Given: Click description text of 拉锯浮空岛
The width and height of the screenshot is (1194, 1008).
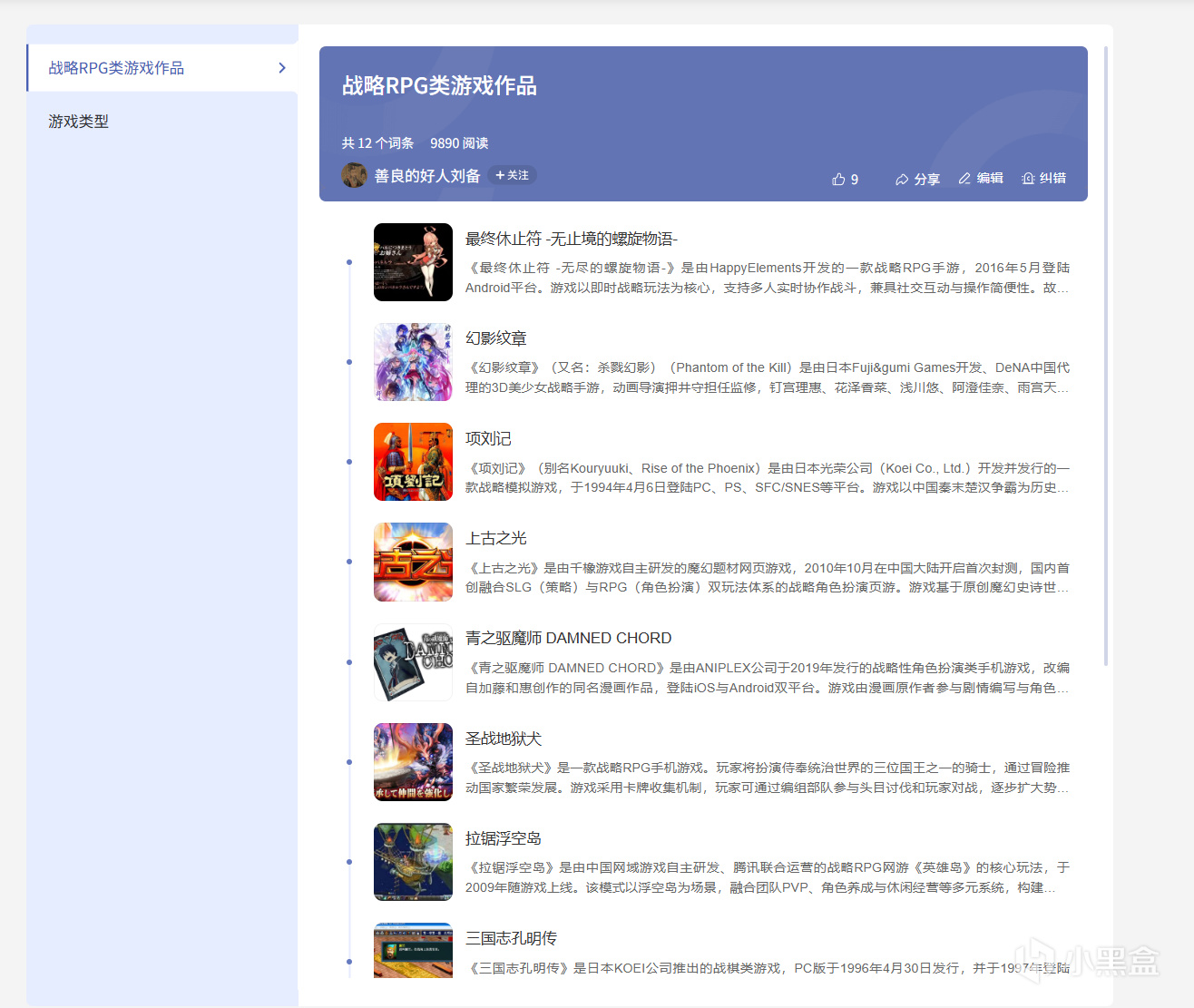Looking at the screenshot, I should [768, 877].
